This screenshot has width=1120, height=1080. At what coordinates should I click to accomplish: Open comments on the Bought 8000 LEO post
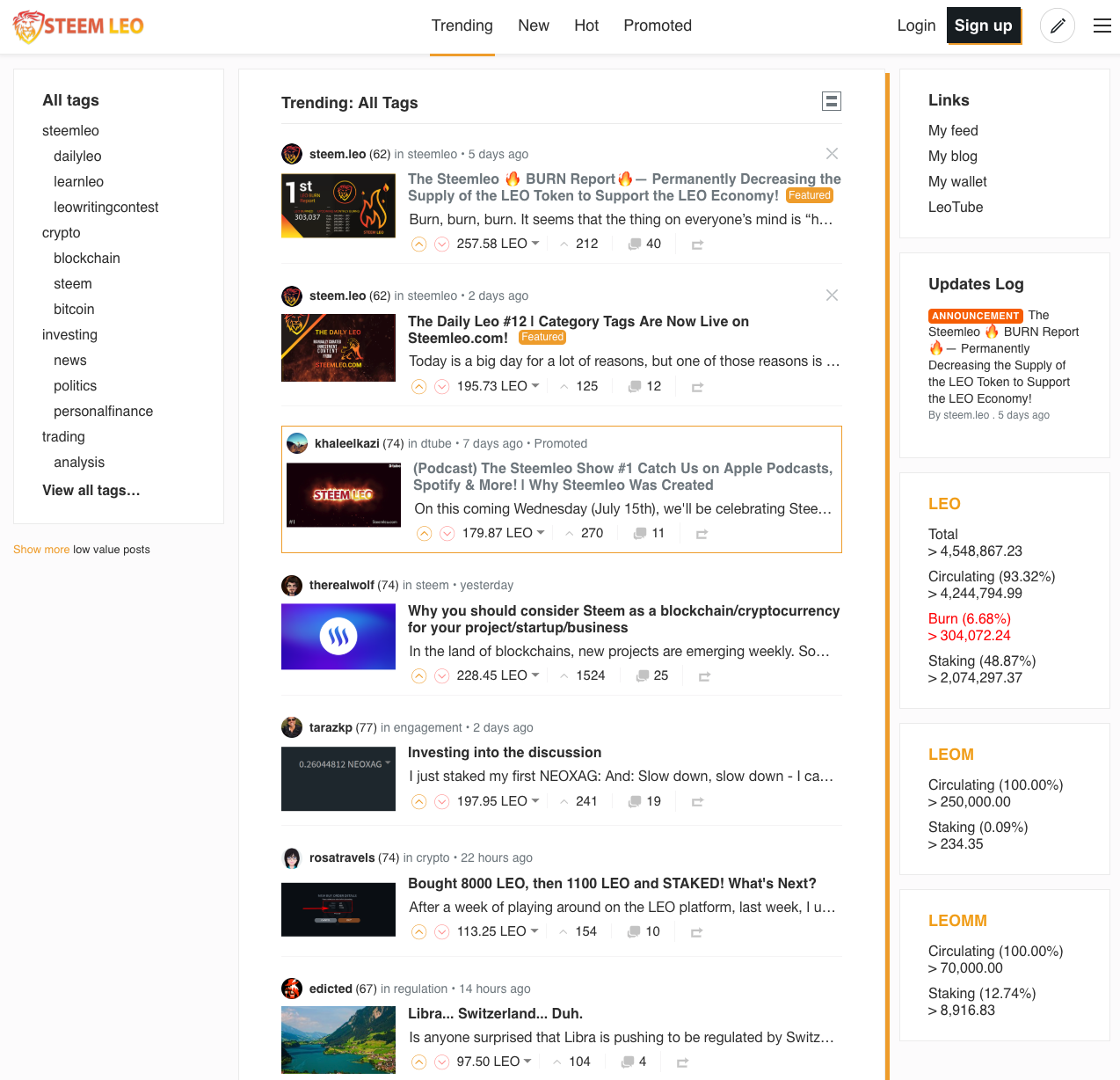tap(644, 931)
